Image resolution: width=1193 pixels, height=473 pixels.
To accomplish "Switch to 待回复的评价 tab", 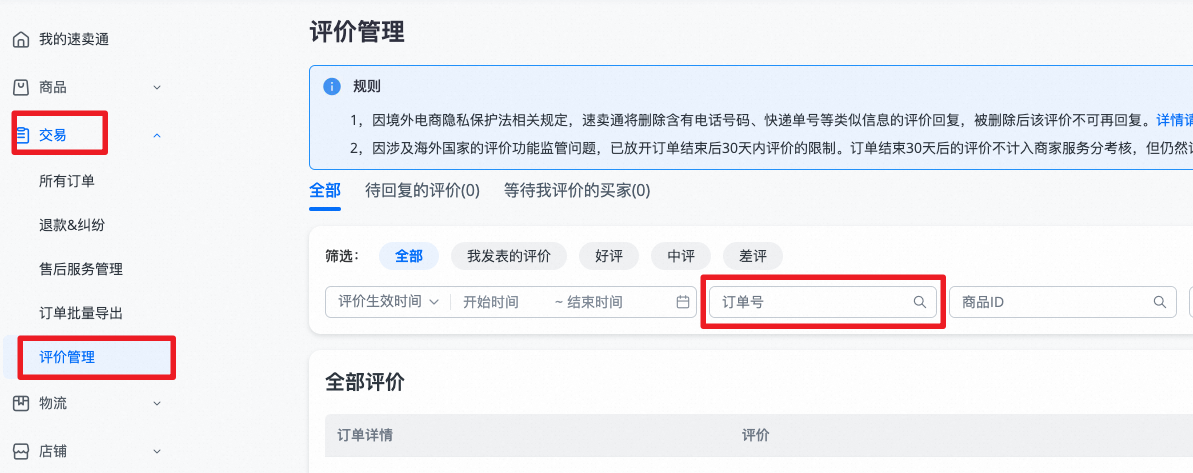I will [x=422, y=190].
